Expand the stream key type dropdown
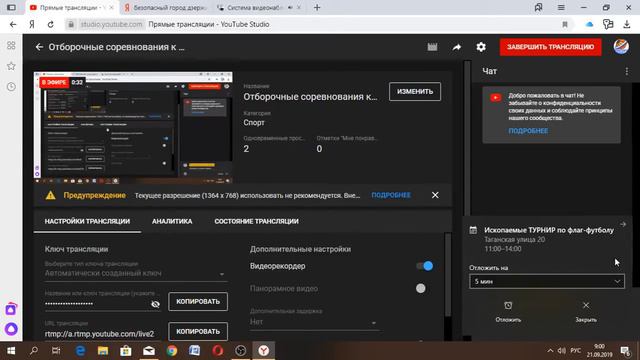This screenshot has width=640, height=360. pyautogui.click(x=135, y=273)
